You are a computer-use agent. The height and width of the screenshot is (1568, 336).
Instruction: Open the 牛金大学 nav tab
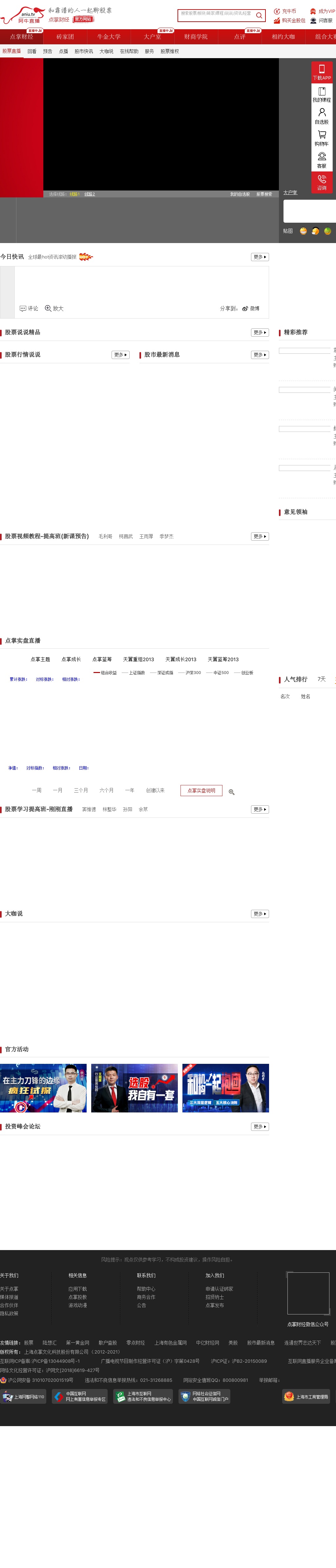[109, 37]
